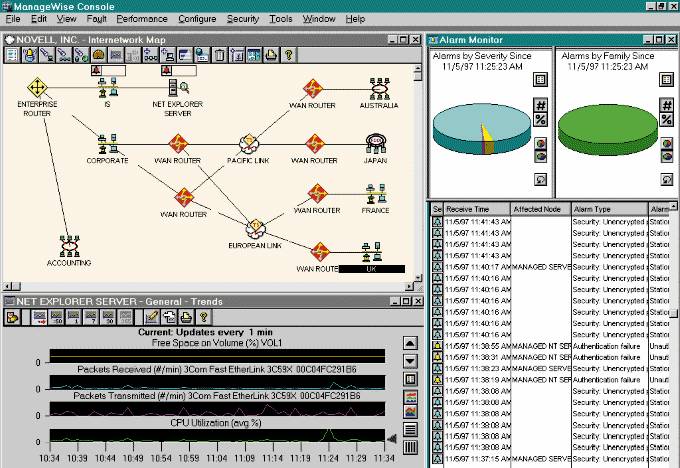Select the IS segment icon
The height and width of the screenshot is (468, 680).
(x=107, y=88)
